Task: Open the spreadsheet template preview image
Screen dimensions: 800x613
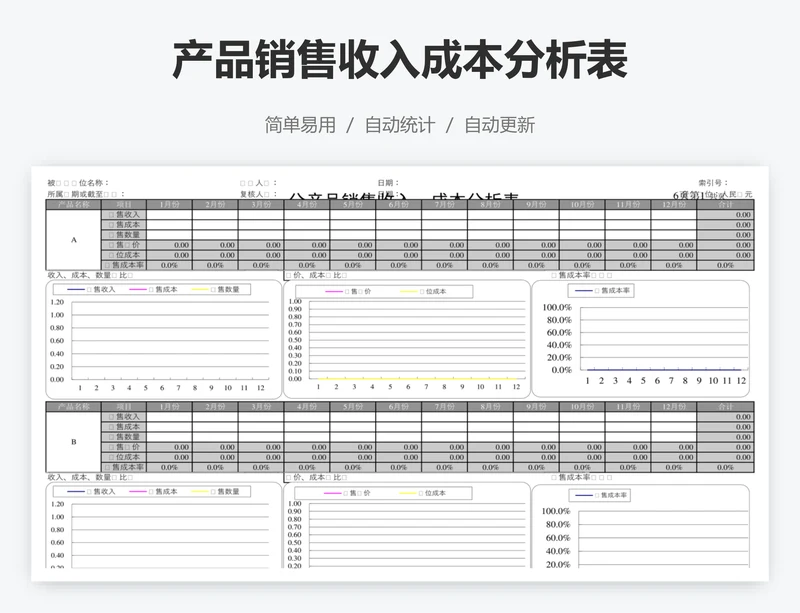Action: [400, 373]
